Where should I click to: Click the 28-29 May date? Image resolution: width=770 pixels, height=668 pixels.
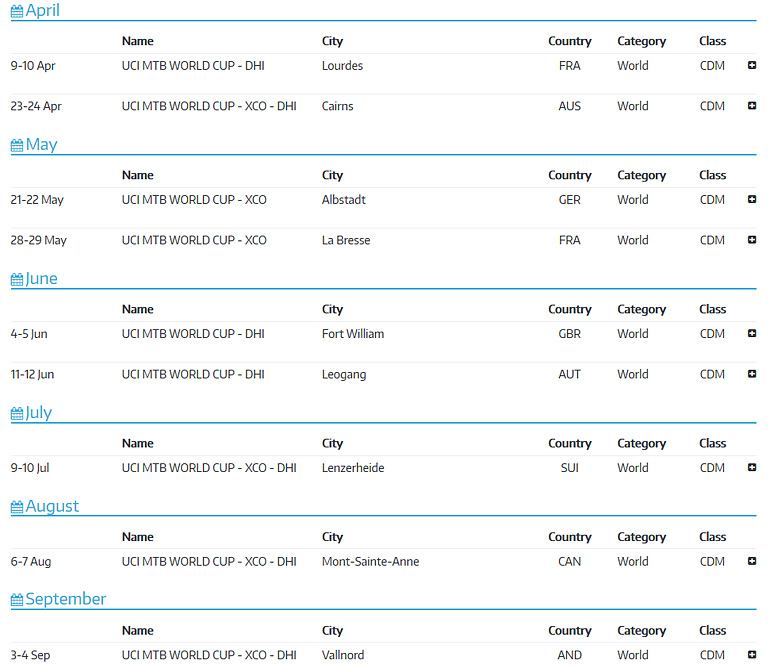(38, 240)
